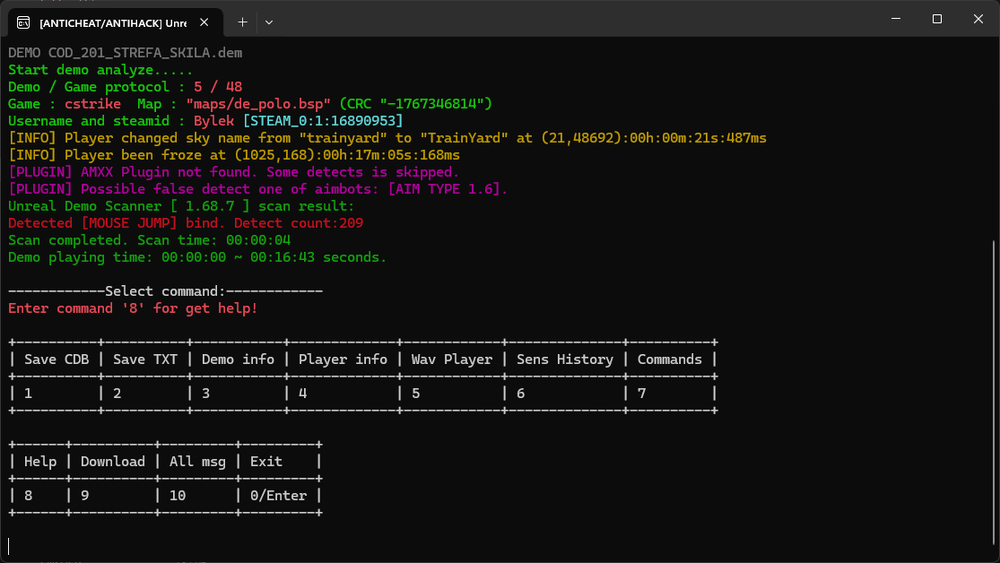Click the terminal input cursor line
Screen dimensions: 1000x563
click(x=9, y=546)
